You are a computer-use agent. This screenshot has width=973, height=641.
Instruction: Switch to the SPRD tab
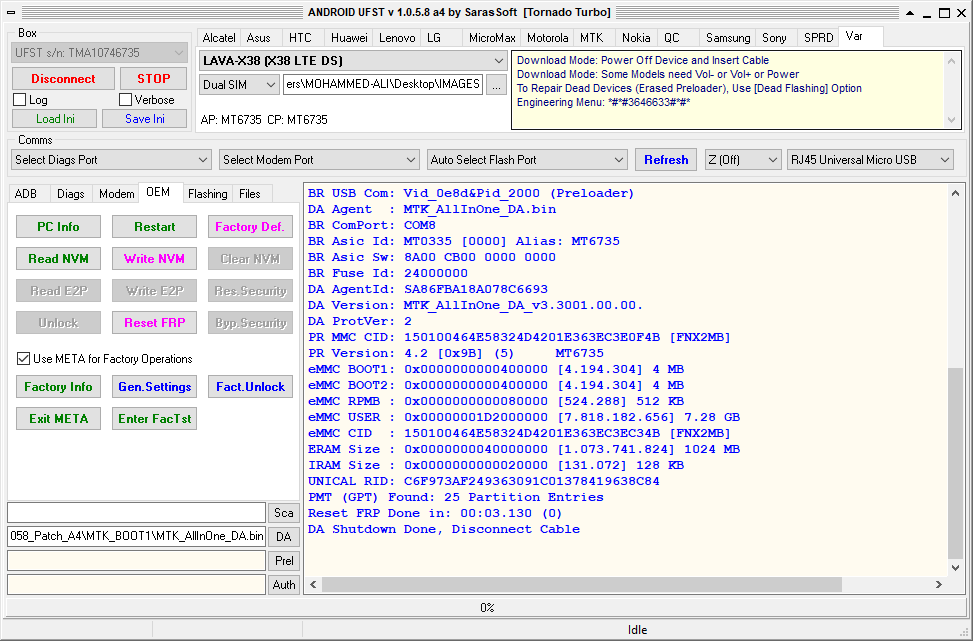coord(818,38)
